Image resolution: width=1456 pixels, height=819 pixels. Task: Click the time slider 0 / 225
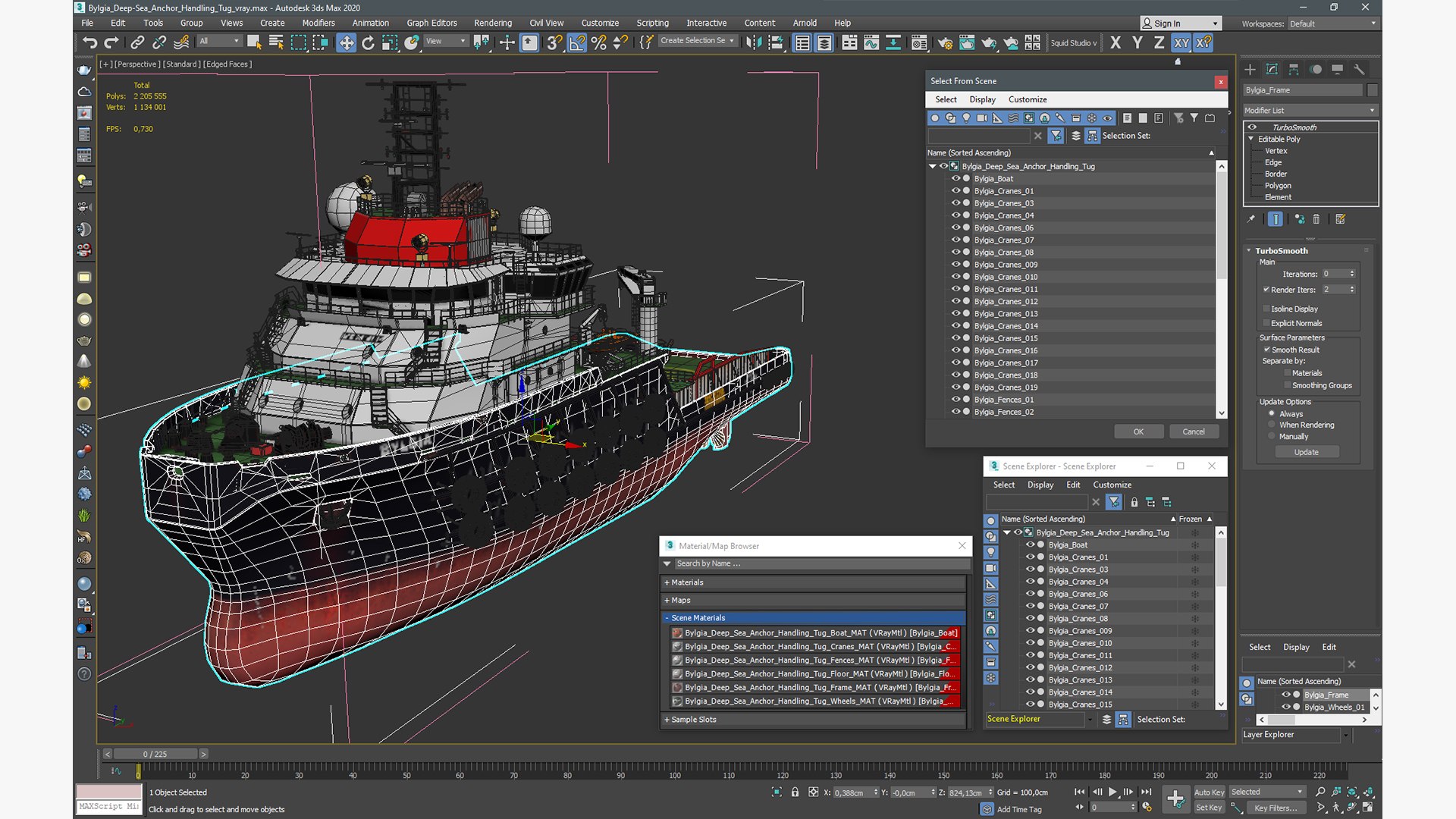click(155, 754)
